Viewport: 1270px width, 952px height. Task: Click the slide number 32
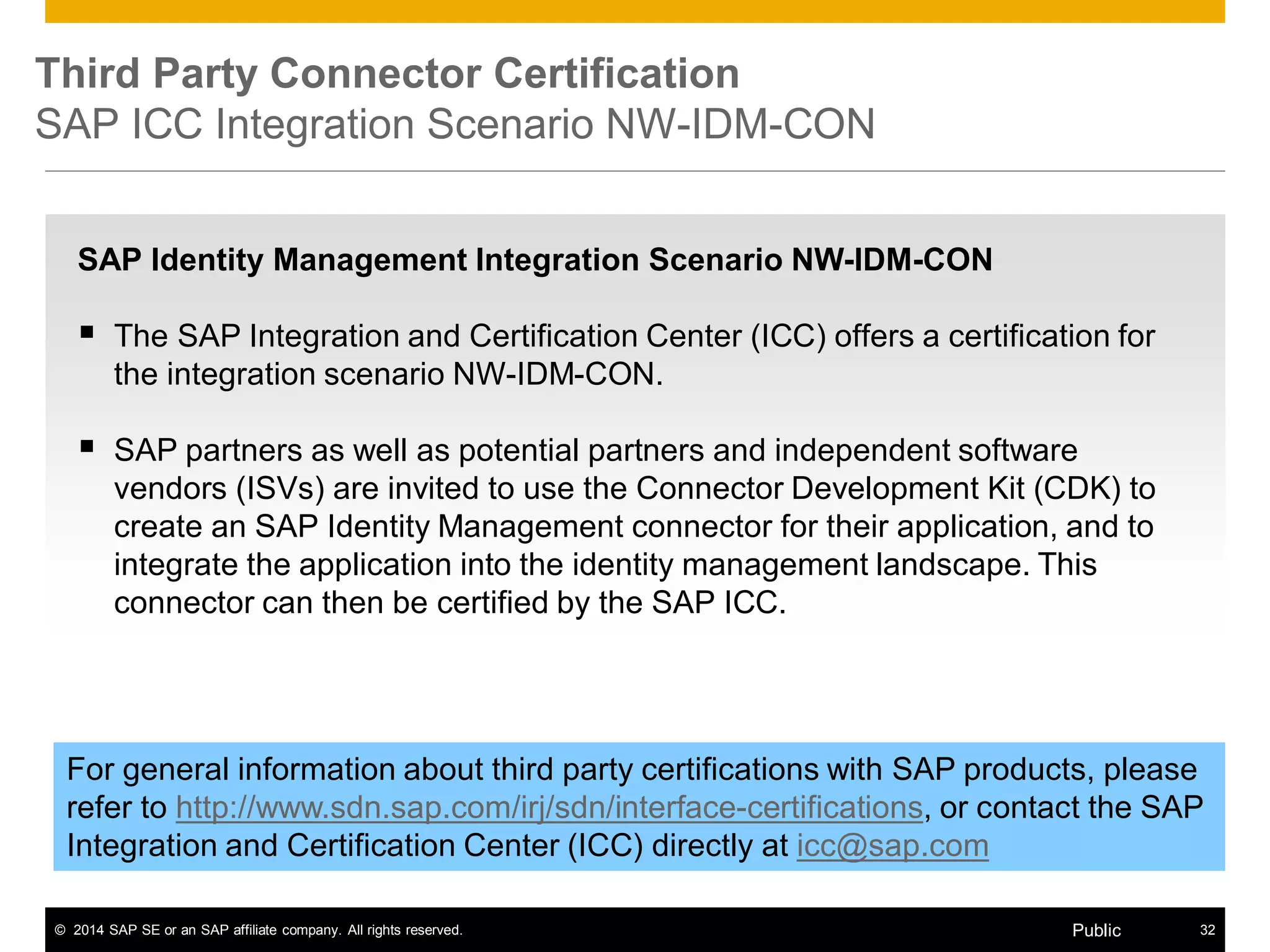tap(1207, 930)
